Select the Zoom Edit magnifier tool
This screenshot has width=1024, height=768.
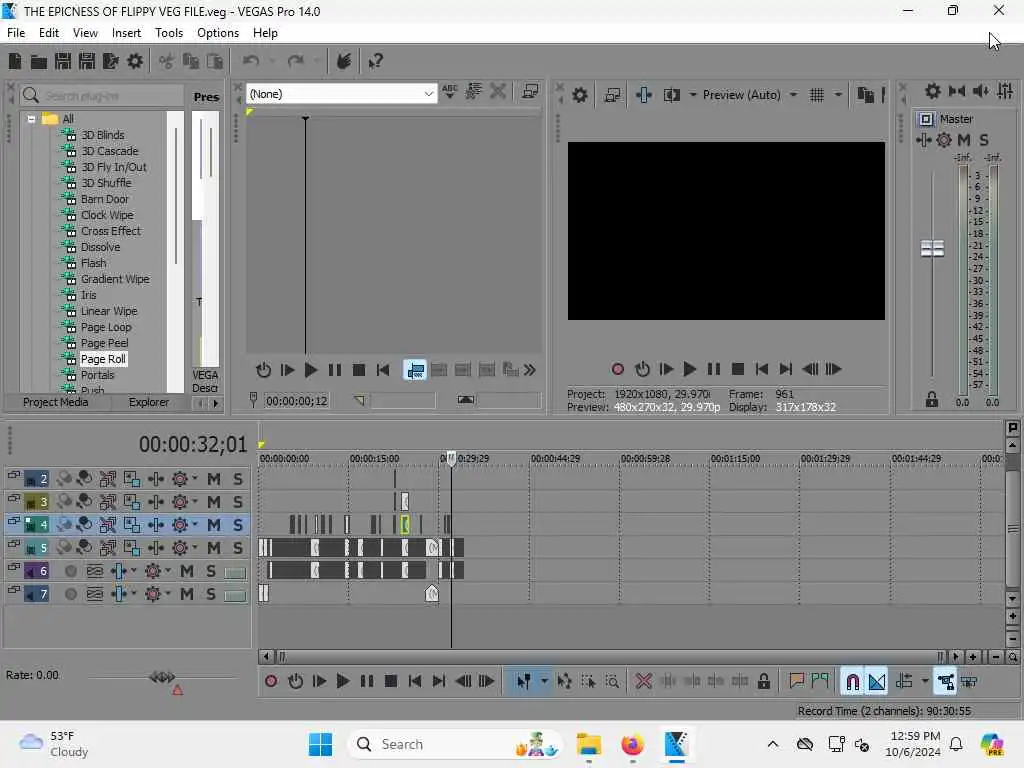pyautogui.click(x=612, y=681)
